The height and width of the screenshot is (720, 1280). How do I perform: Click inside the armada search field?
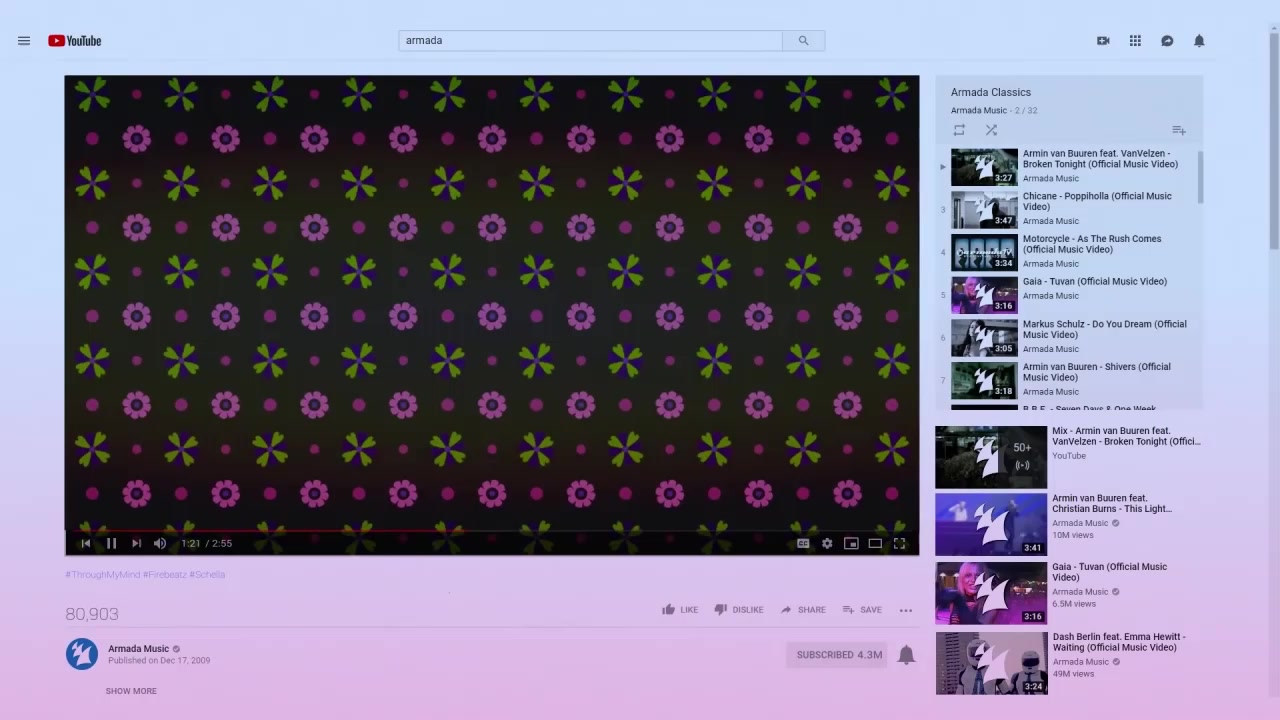coord(590,41)
